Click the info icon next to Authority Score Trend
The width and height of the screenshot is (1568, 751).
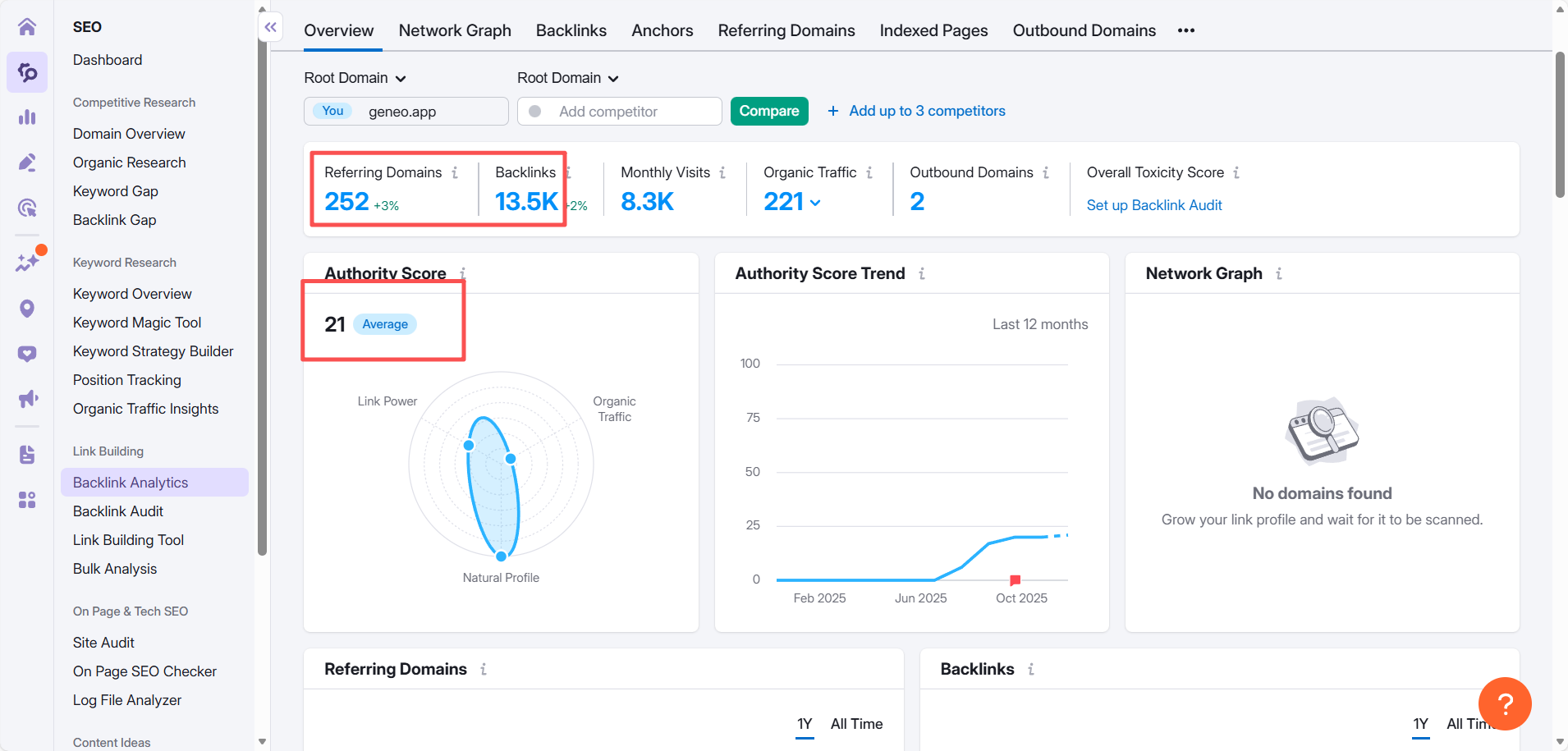coord(922,273)
